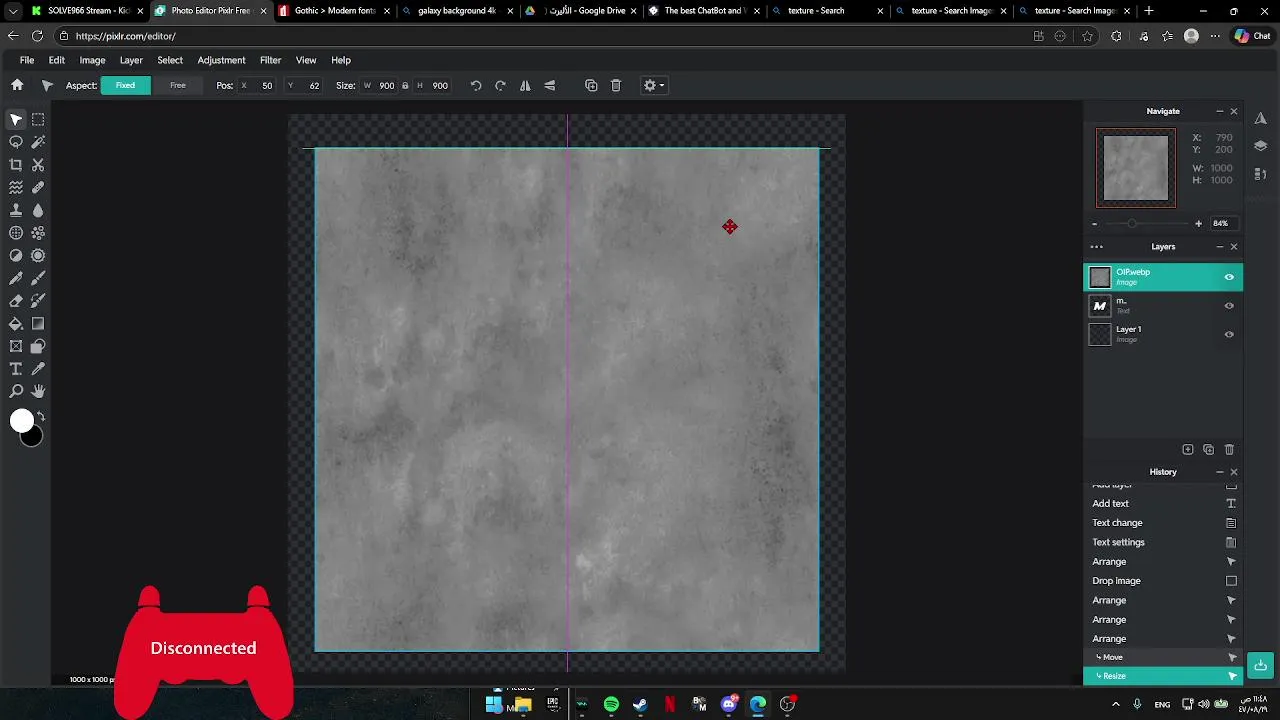Image resolution: width=1280 pixels, height=720 pixels.
Task: Select the Brush tool
Action: pyautogui.click(x=38, y=278)
